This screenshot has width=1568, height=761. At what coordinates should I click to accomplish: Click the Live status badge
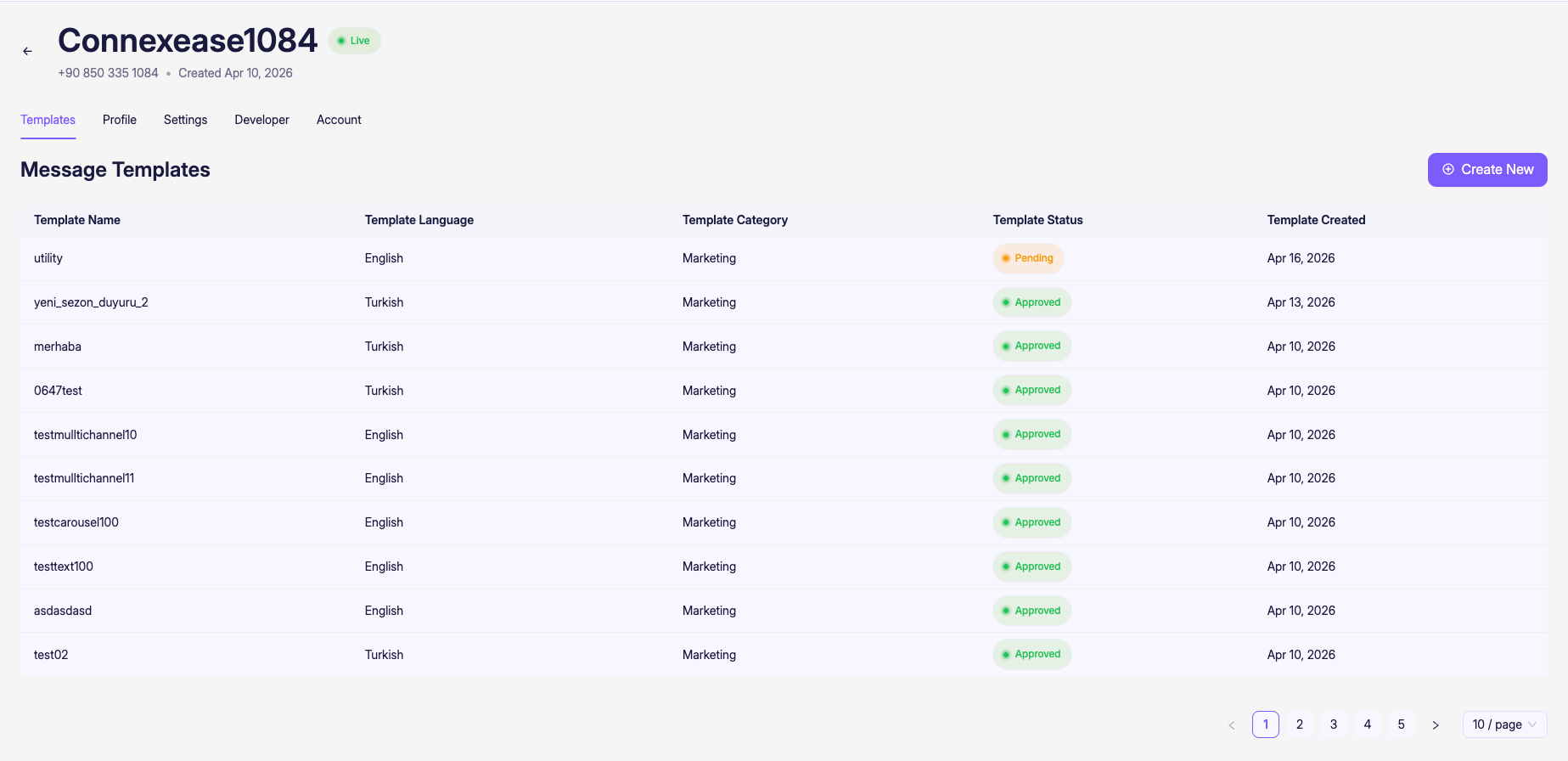click(354, 41)
